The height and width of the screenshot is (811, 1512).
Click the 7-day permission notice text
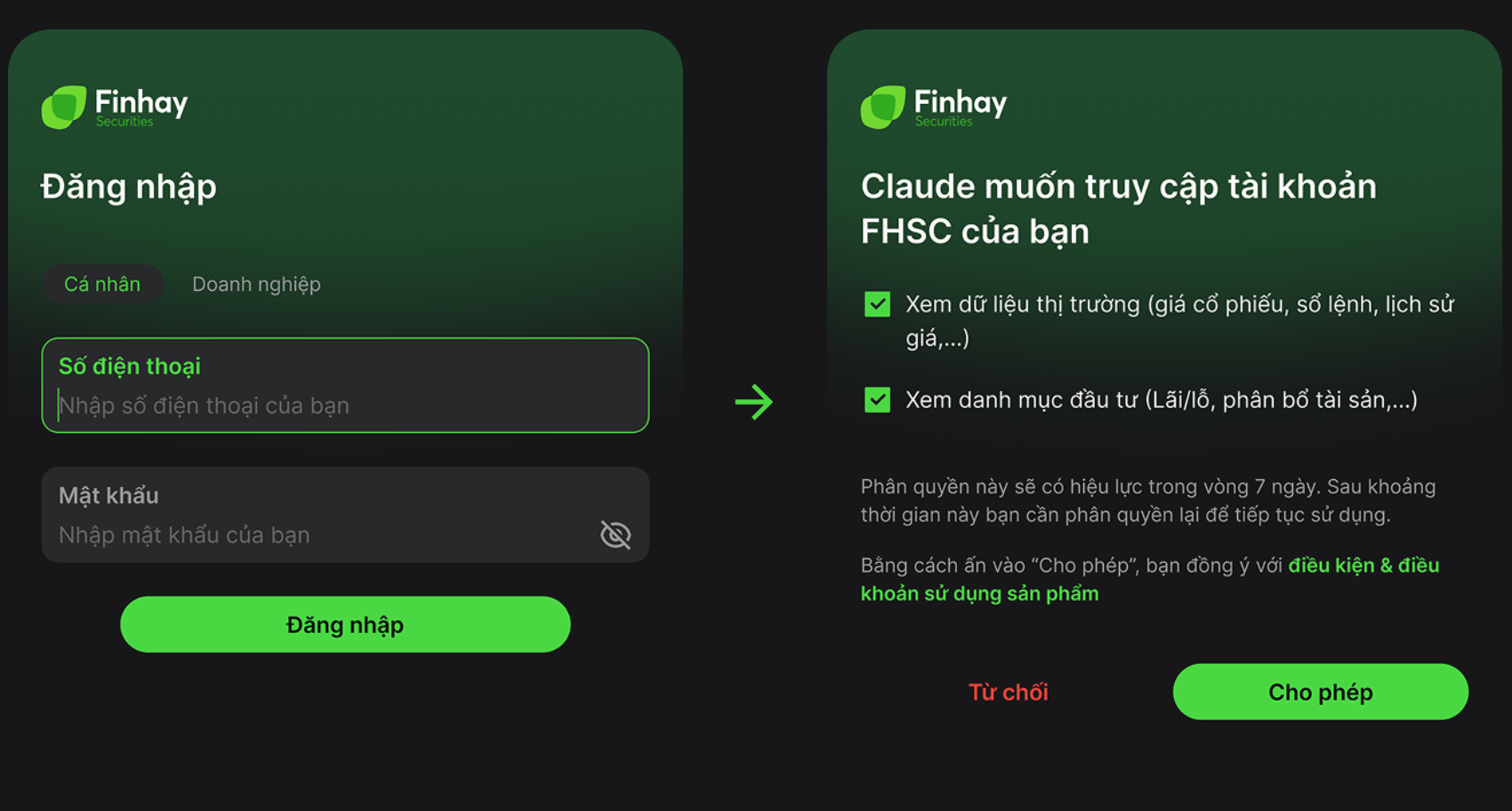(1148, 501)
